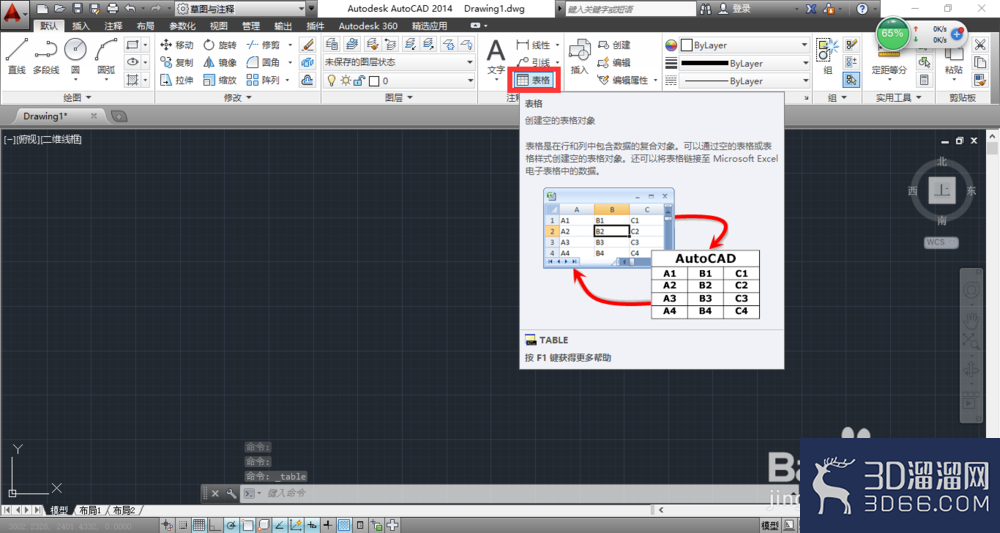The width and height of the screenshot is (1000, 533).
Task: Open the 未保存的图层状态 dropdown
Action: (399, 62)
